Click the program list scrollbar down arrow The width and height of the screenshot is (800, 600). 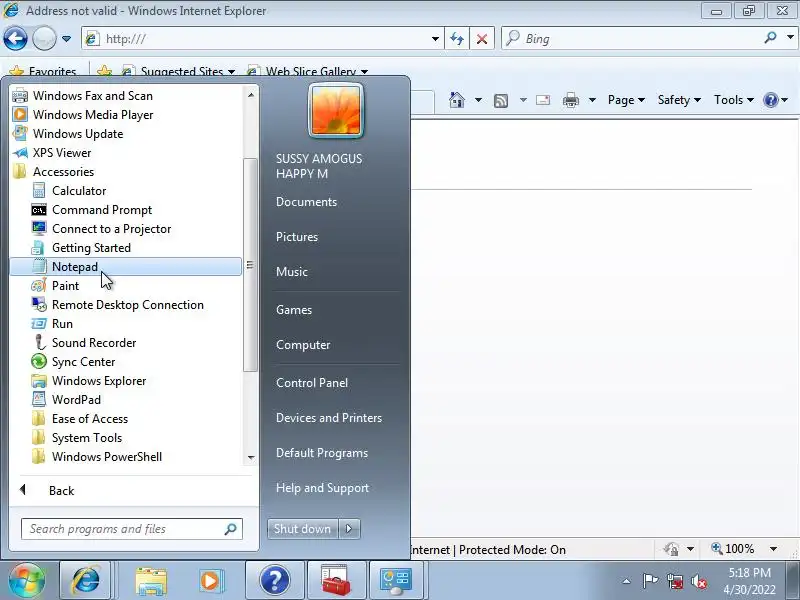tap(251, 458)
